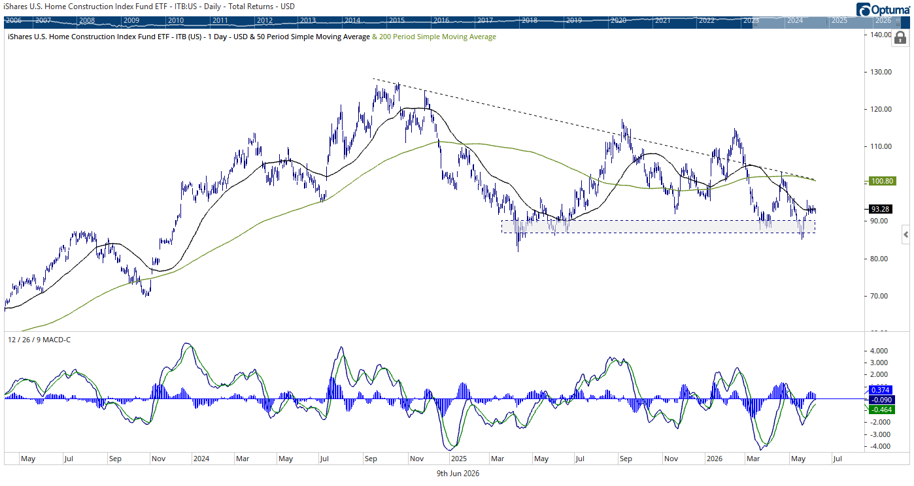Click the 140.00 price axis label

click(880, 35)
